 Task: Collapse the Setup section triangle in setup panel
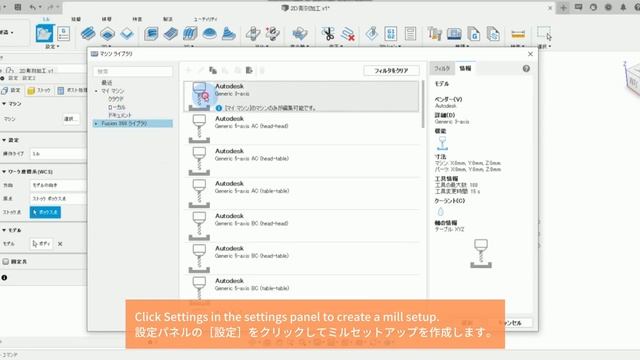(4, 140)
